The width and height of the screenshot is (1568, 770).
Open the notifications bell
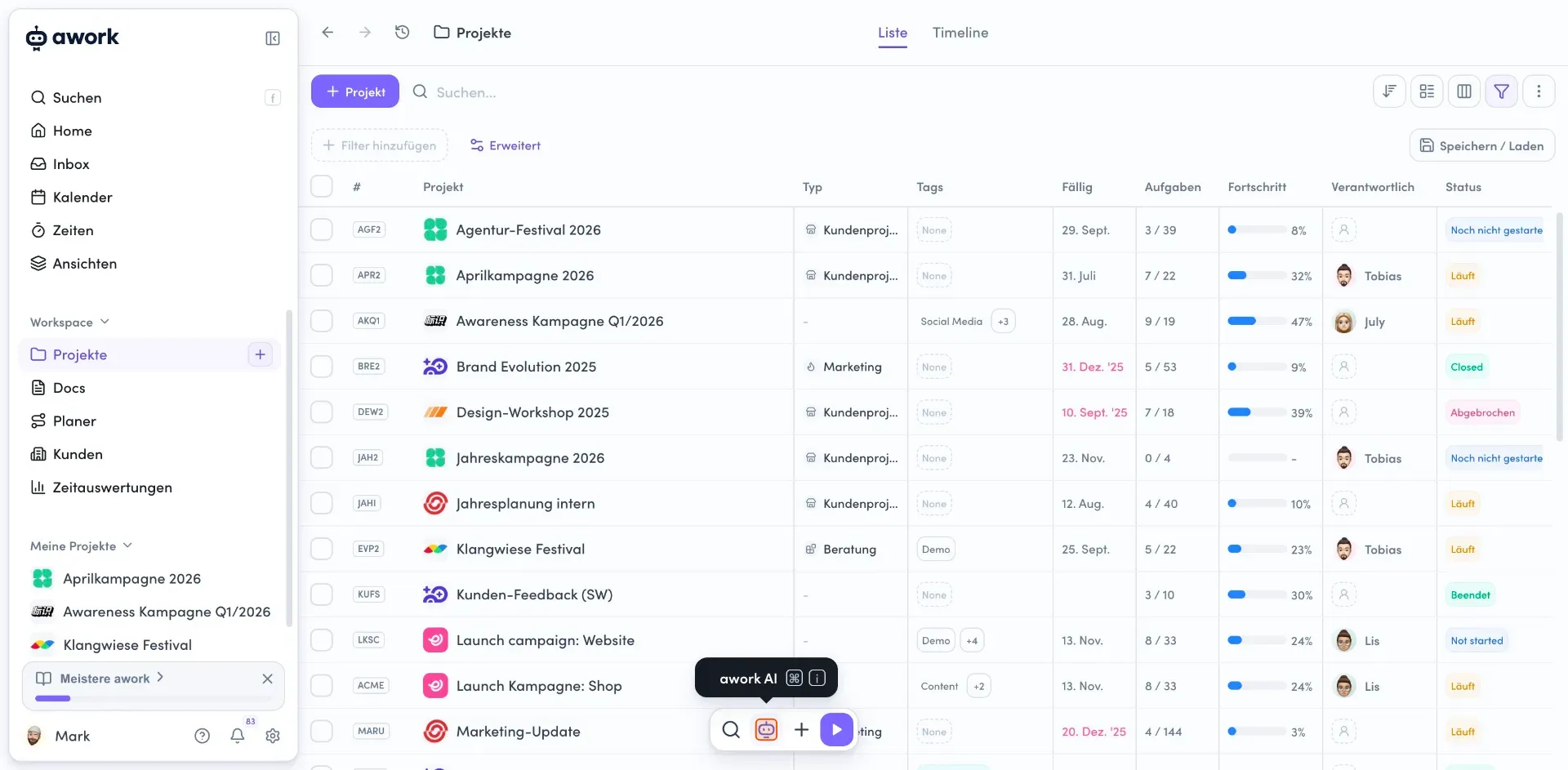(238, 736)
